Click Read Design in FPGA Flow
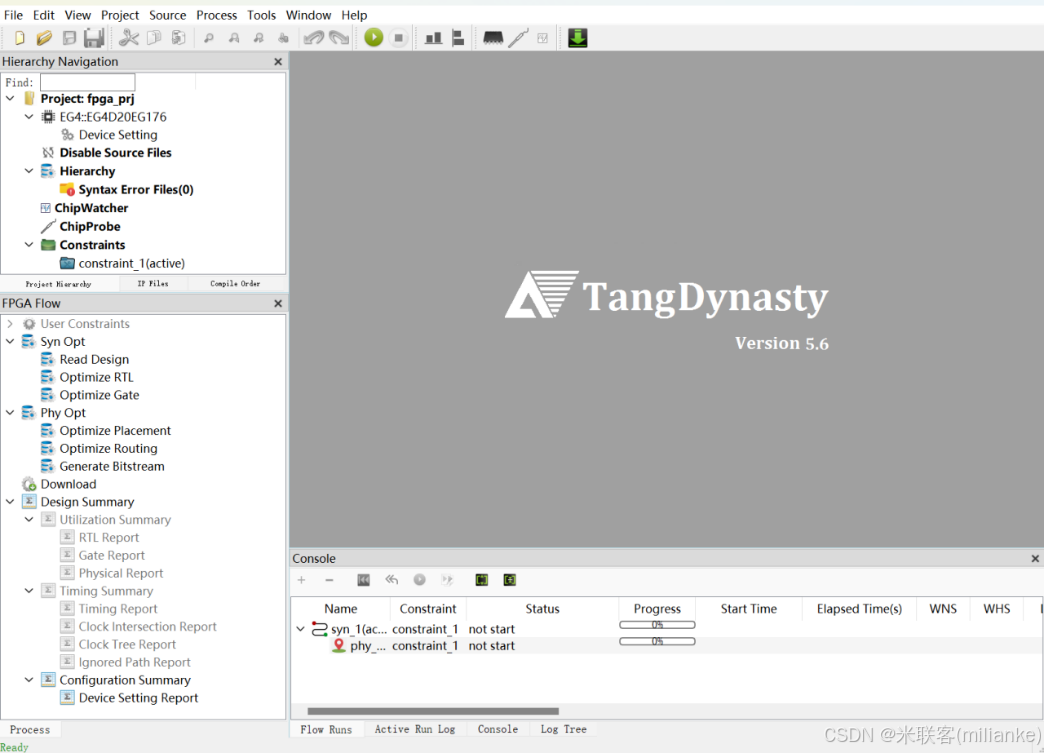Image resolution: width=1045 pixels, height=753 pixels. point(94,359)
